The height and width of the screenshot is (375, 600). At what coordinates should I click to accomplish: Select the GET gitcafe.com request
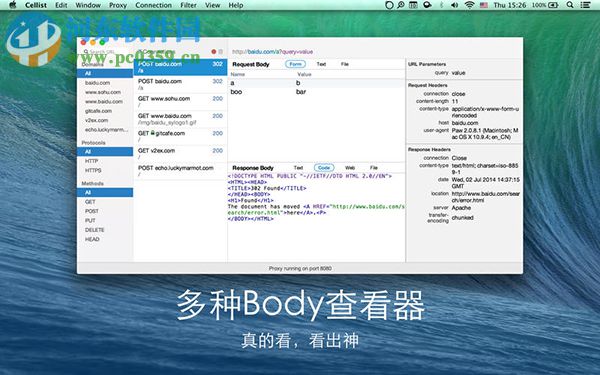(180, 137)
